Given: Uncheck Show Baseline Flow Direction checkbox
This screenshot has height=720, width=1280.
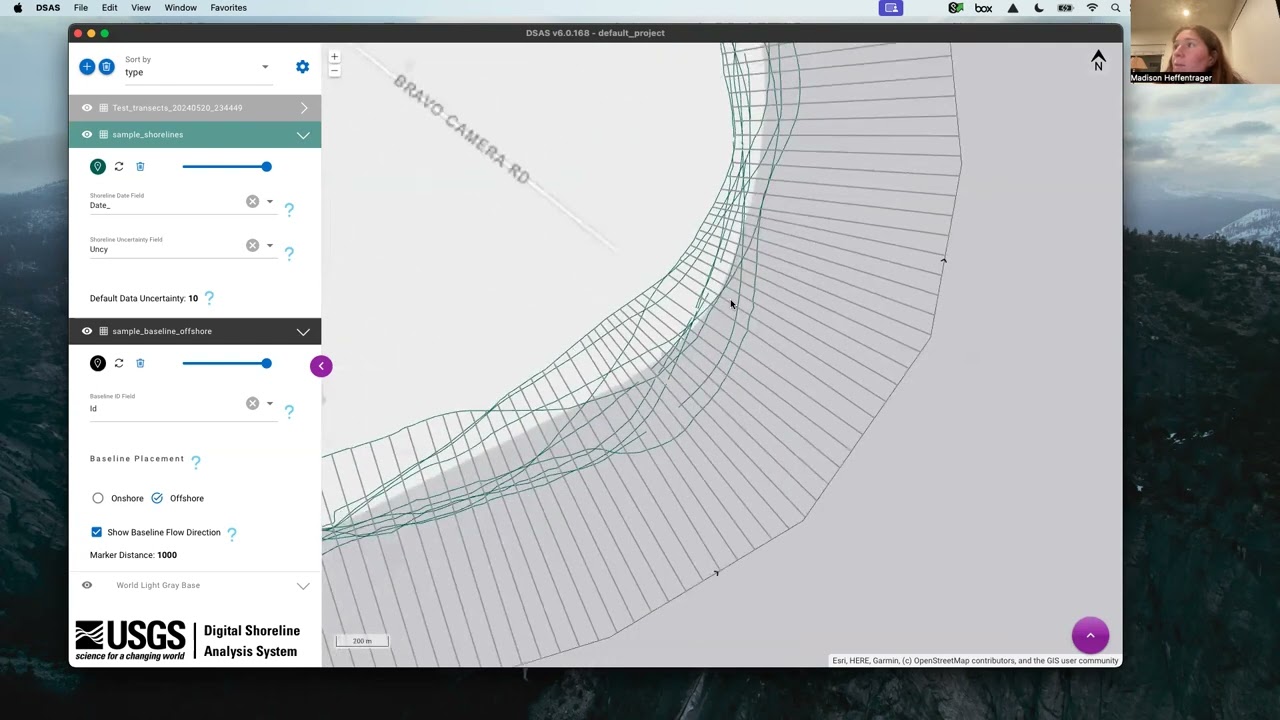Looking at the screenshot, I should tap(97, 532).
